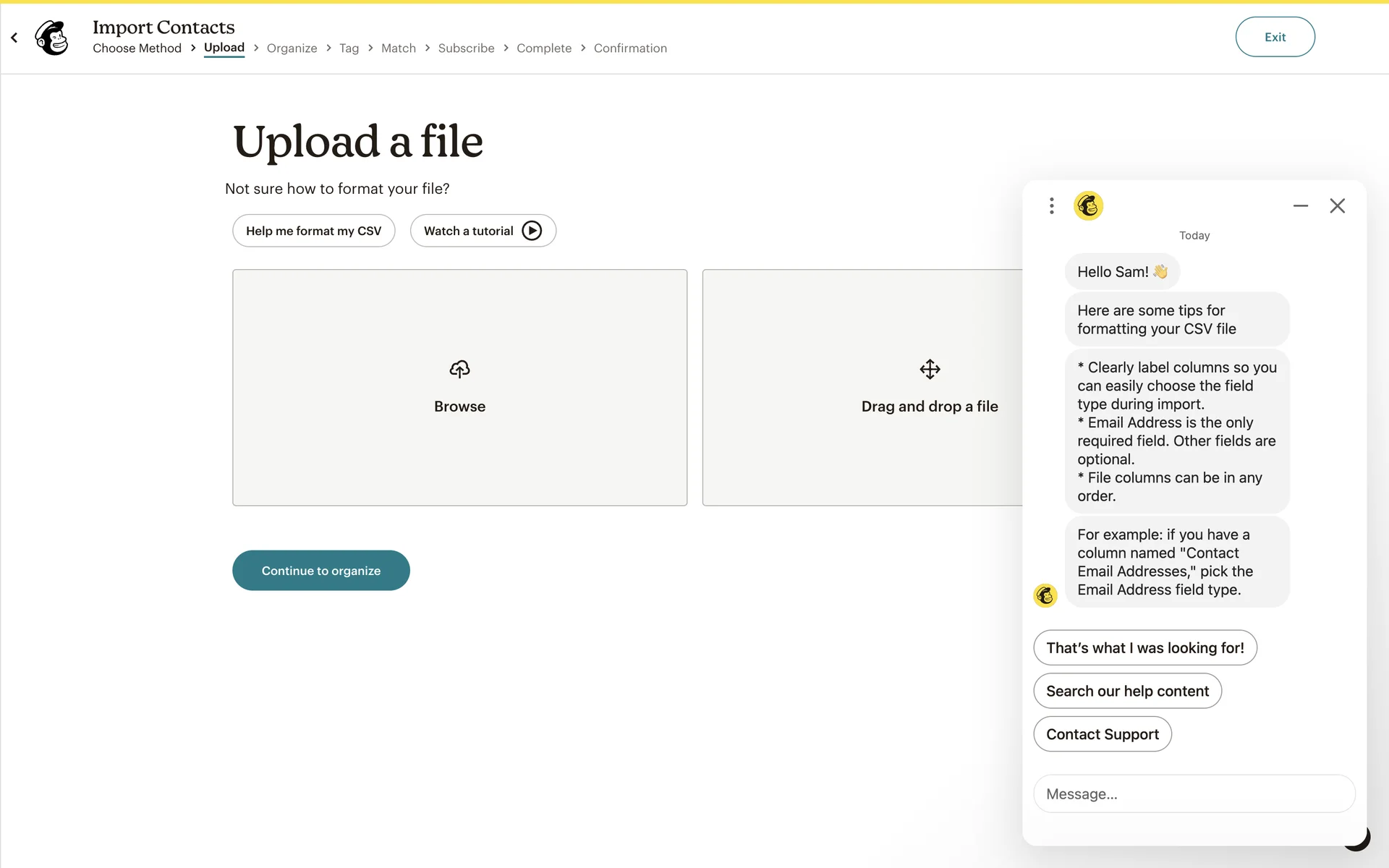Go to Choose Method breadcrumb step
Image resolution: width=1389 pixels, height=868 pixels.
[x=137, y=48]
